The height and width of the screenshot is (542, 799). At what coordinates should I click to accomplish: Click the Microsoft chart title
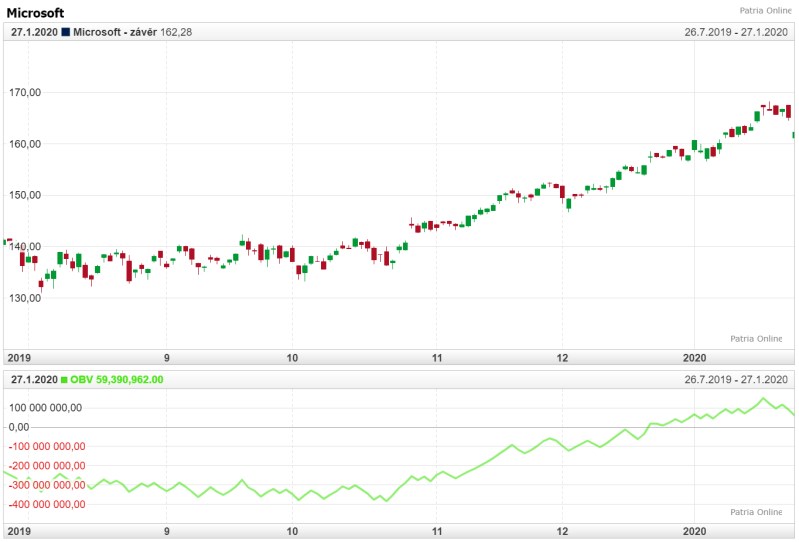36,13
